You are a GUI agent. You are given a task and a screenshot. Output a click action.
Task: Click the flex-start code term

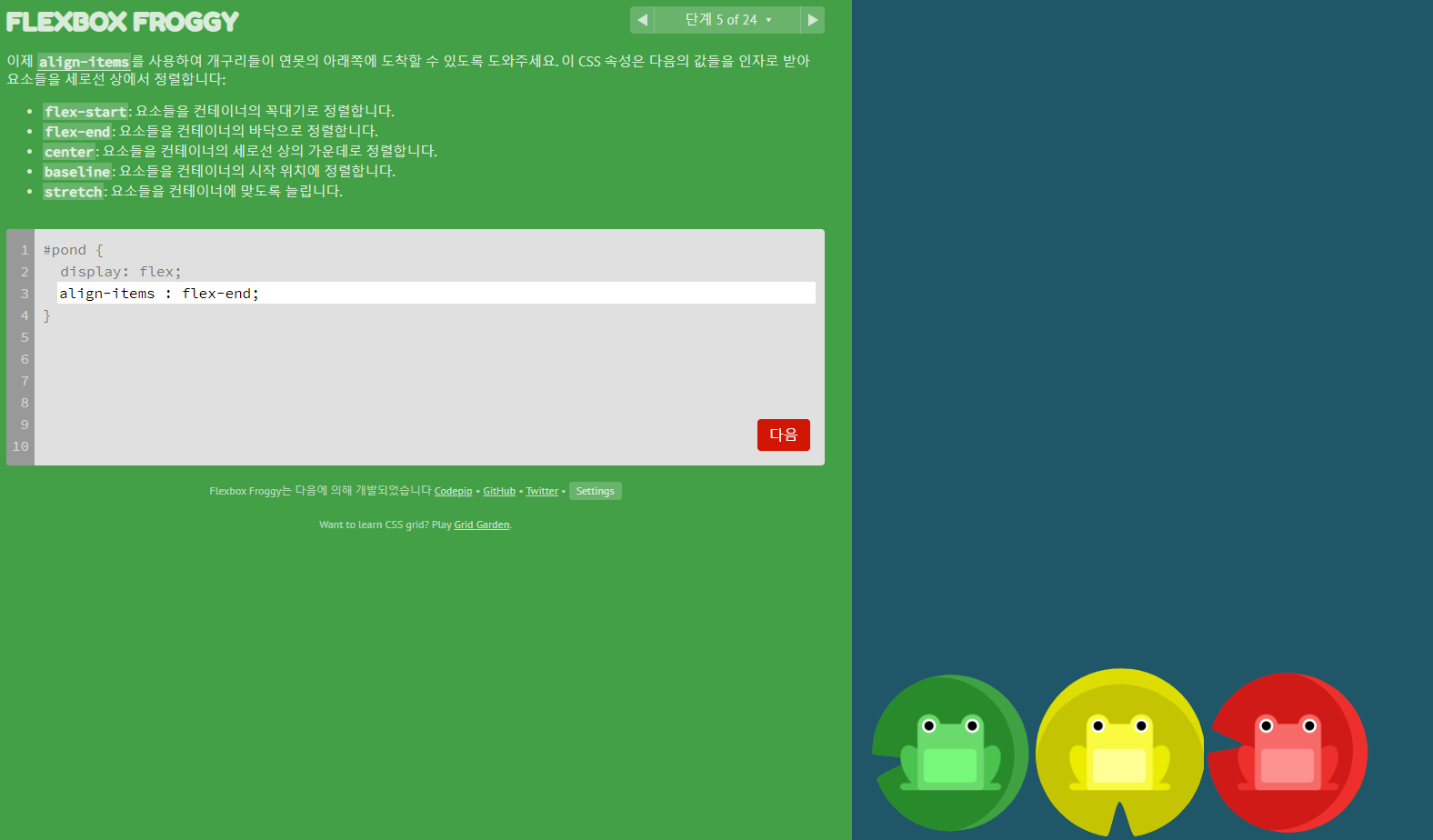pos(85,112)
